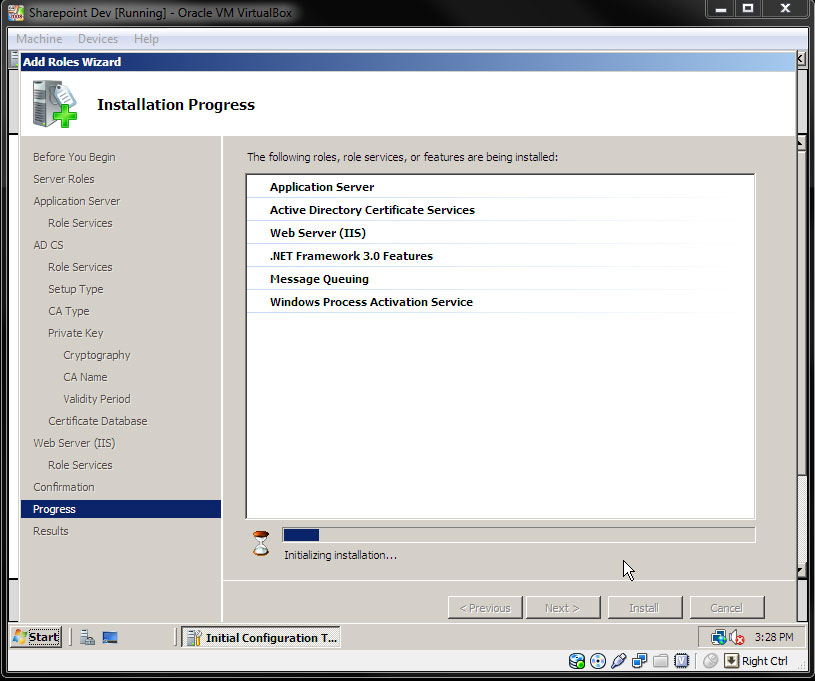Open Server Manager quick launch icon
The height and width of the screenshot is (681, 815).
click(87, 637)
